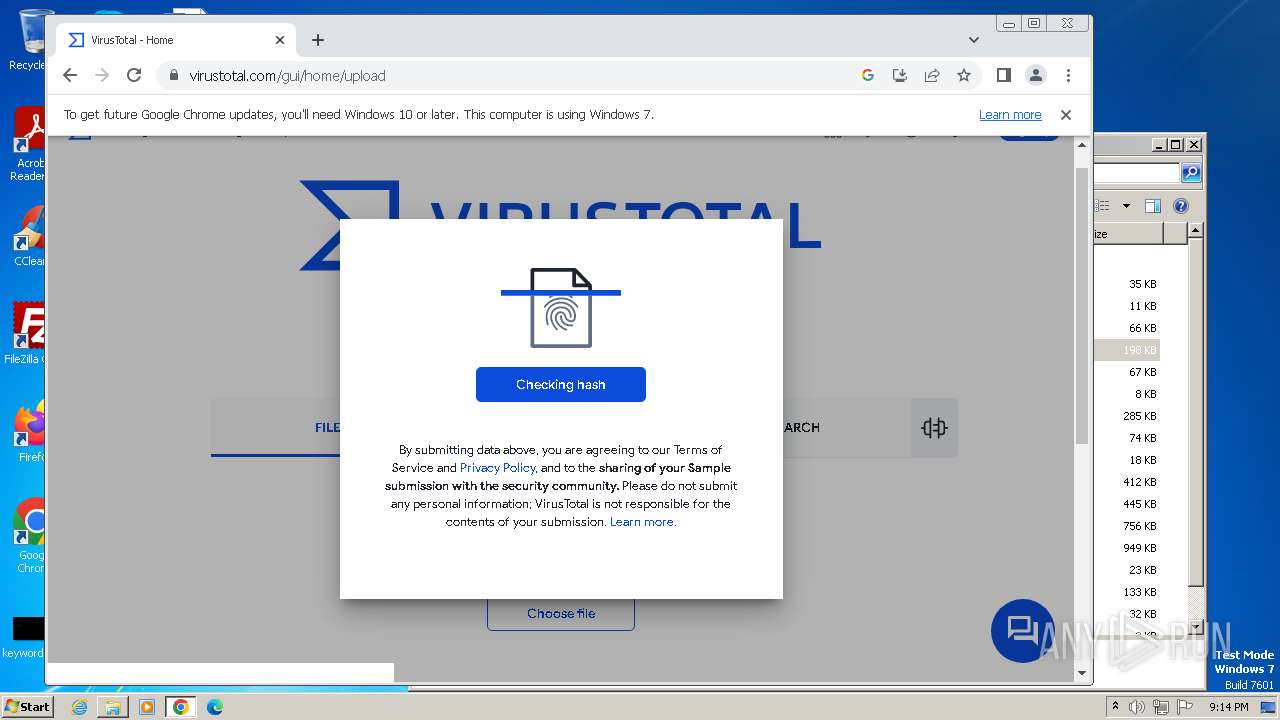This screenshot has width=1280, height=720.
Task: Open the Privacy Policy link
Action: (x=498, y=468)
